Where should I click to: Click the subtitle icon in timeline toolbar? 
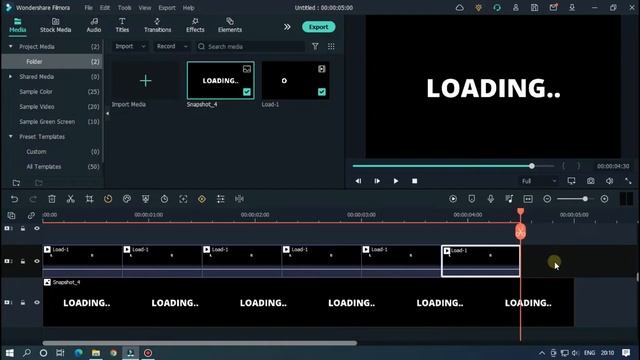pos(528,199)
